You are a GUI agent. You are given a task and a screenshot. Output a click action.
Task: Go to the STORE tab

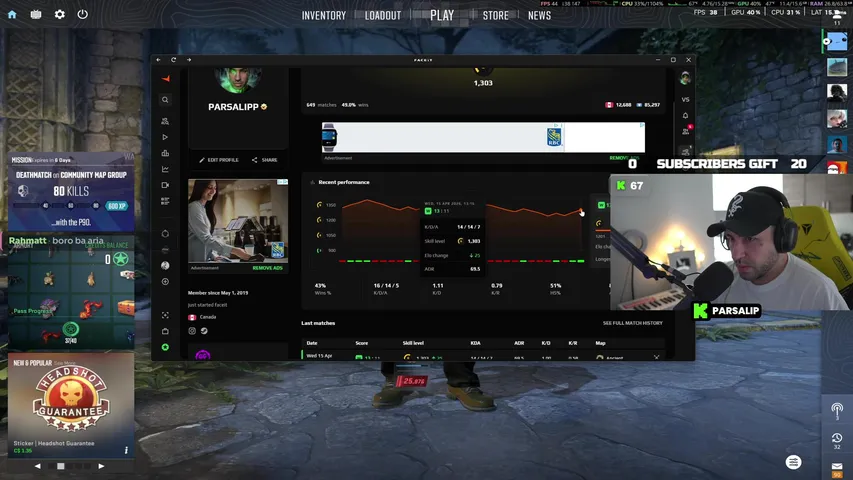click(495, 16)
